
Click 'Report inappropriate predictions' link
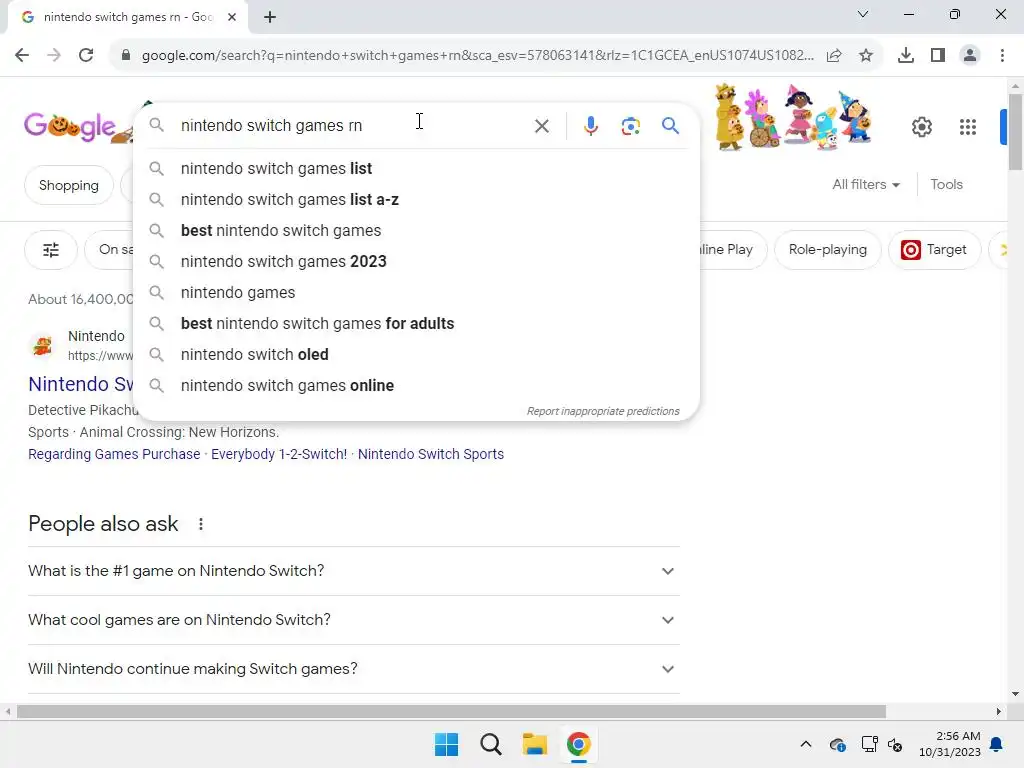(603, 411)
